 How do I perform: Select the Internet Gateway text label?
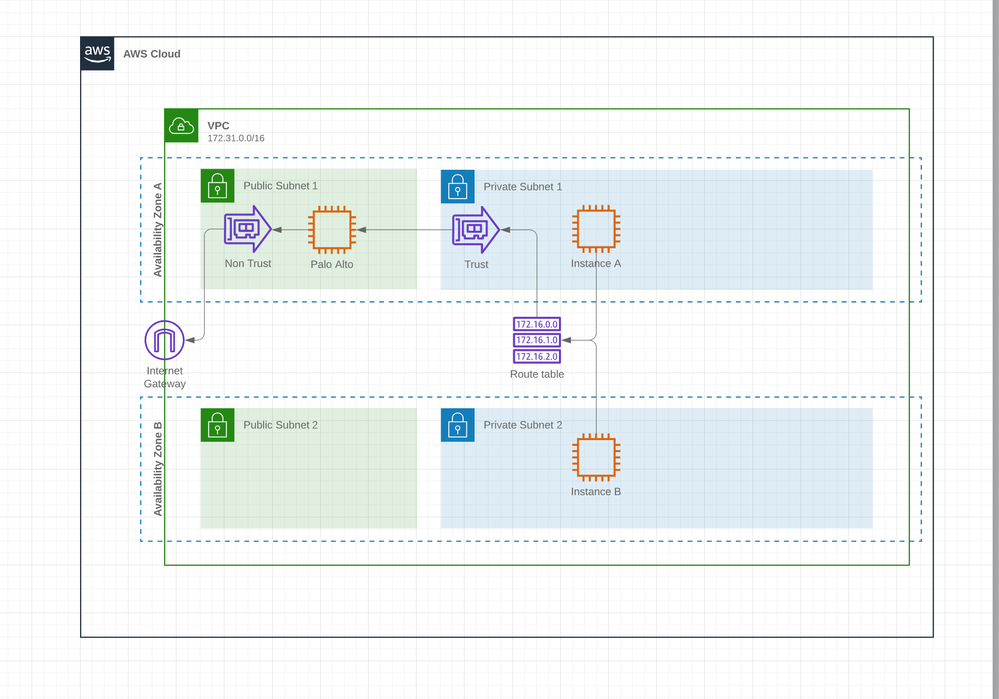click(164, 377)
